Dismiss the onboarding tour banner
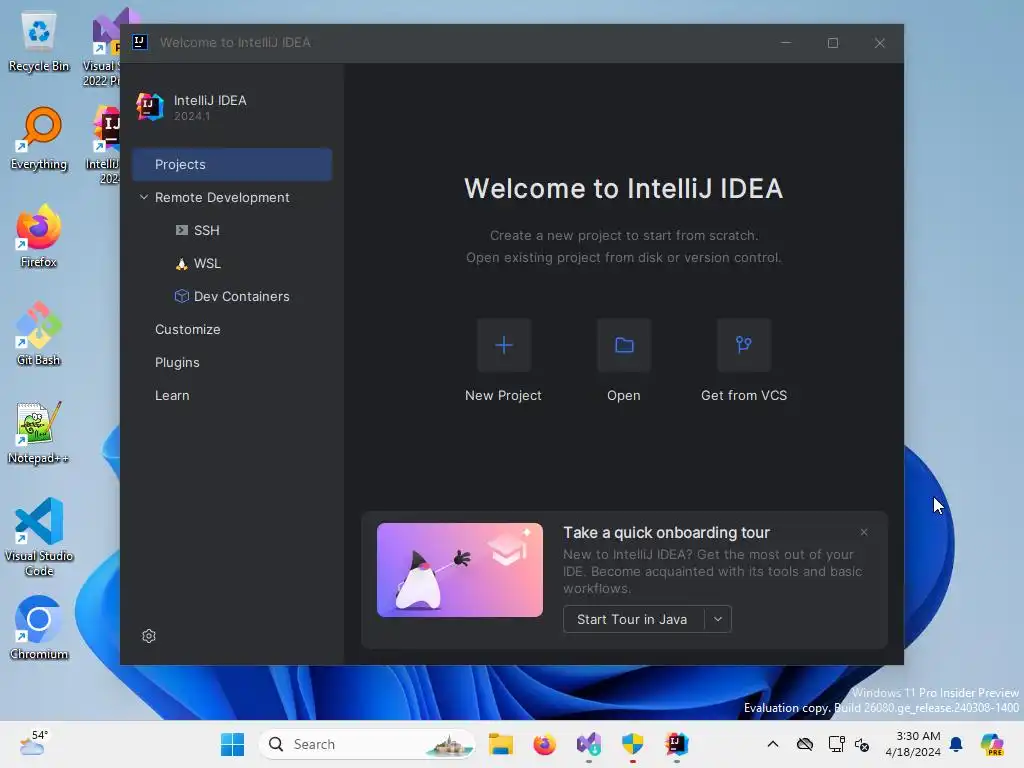This screenshot has width=1024, height=768. click(864, 532)
